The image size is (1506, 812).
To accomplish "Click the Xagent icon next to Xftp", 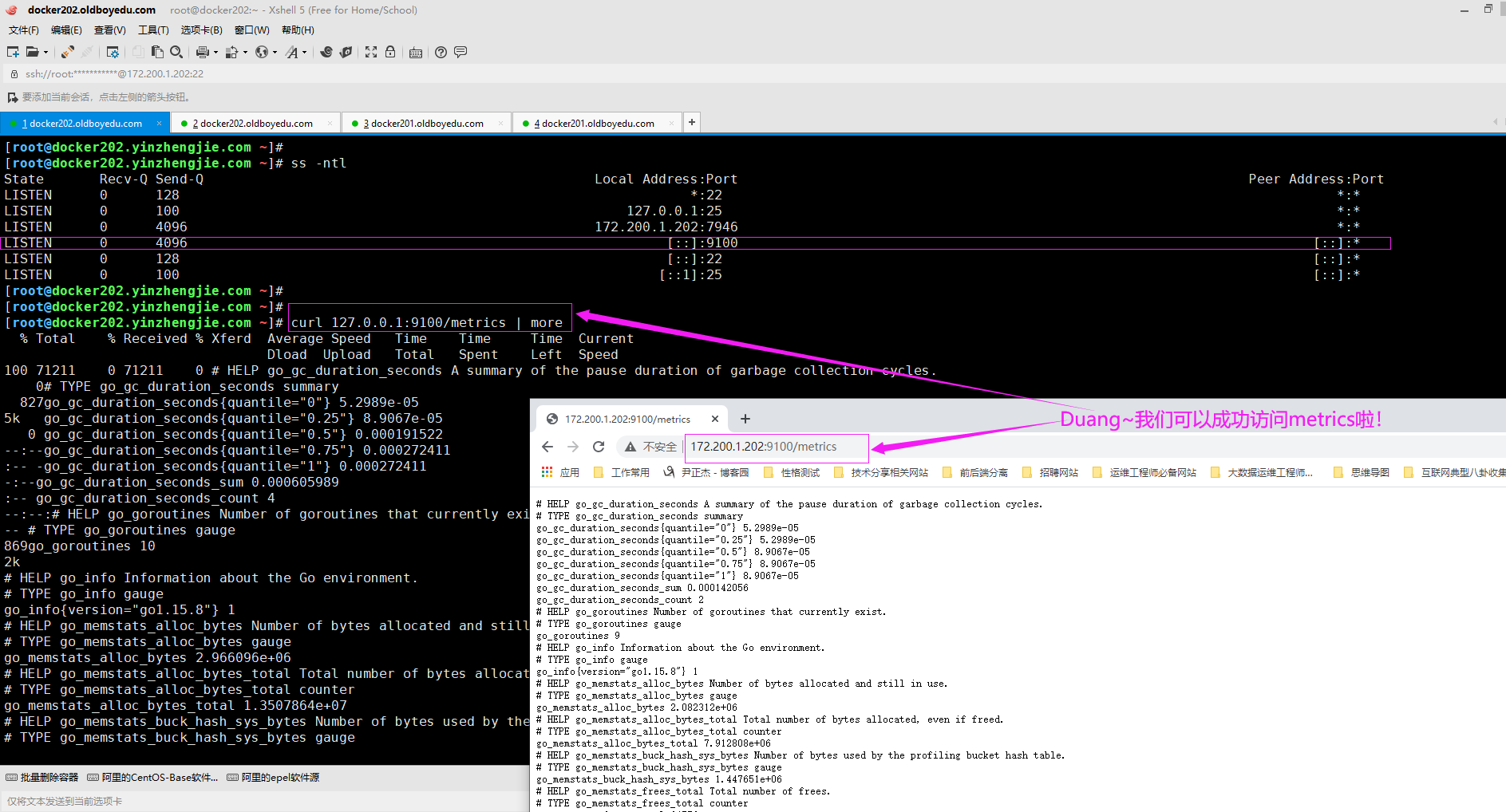I will 346,52.
